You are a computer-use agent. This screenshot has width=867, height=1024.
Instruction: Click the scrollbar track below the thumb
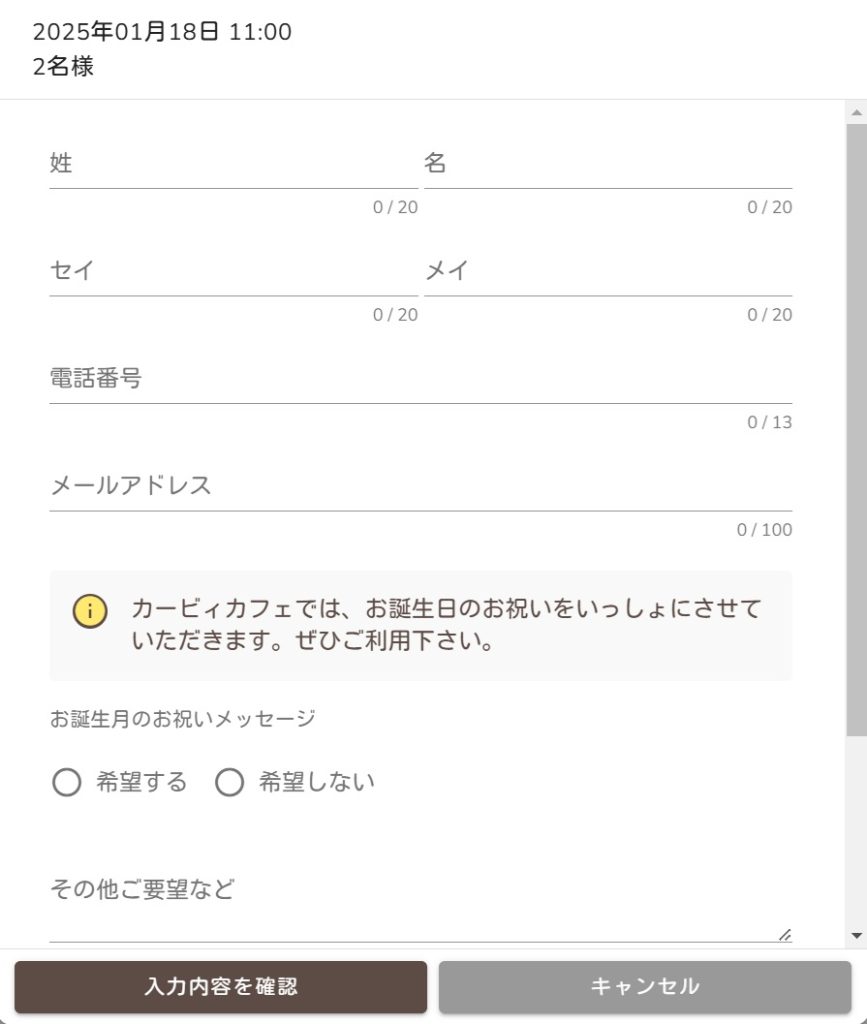pos(856,830)
